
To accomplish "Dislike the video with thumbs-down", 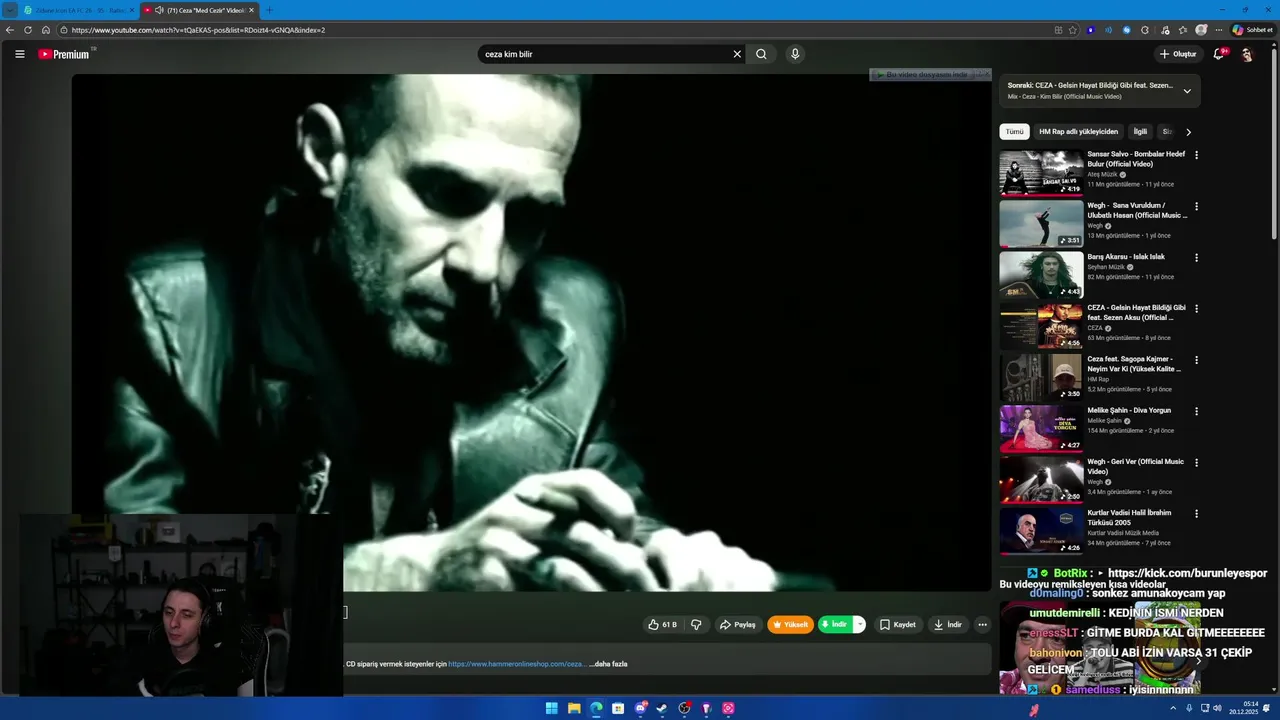I will click(x=696, y=625).
